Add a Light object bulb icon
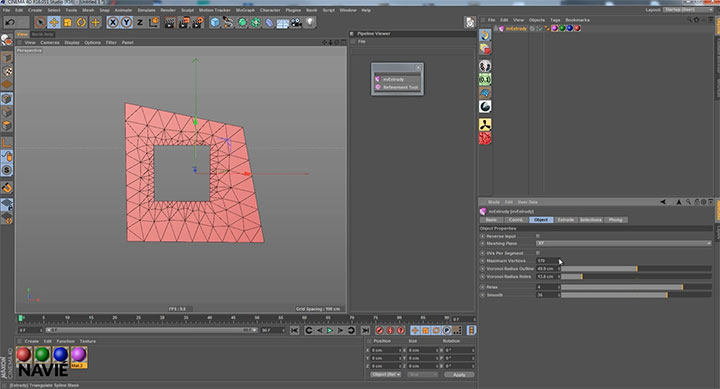 pos(310,22)
